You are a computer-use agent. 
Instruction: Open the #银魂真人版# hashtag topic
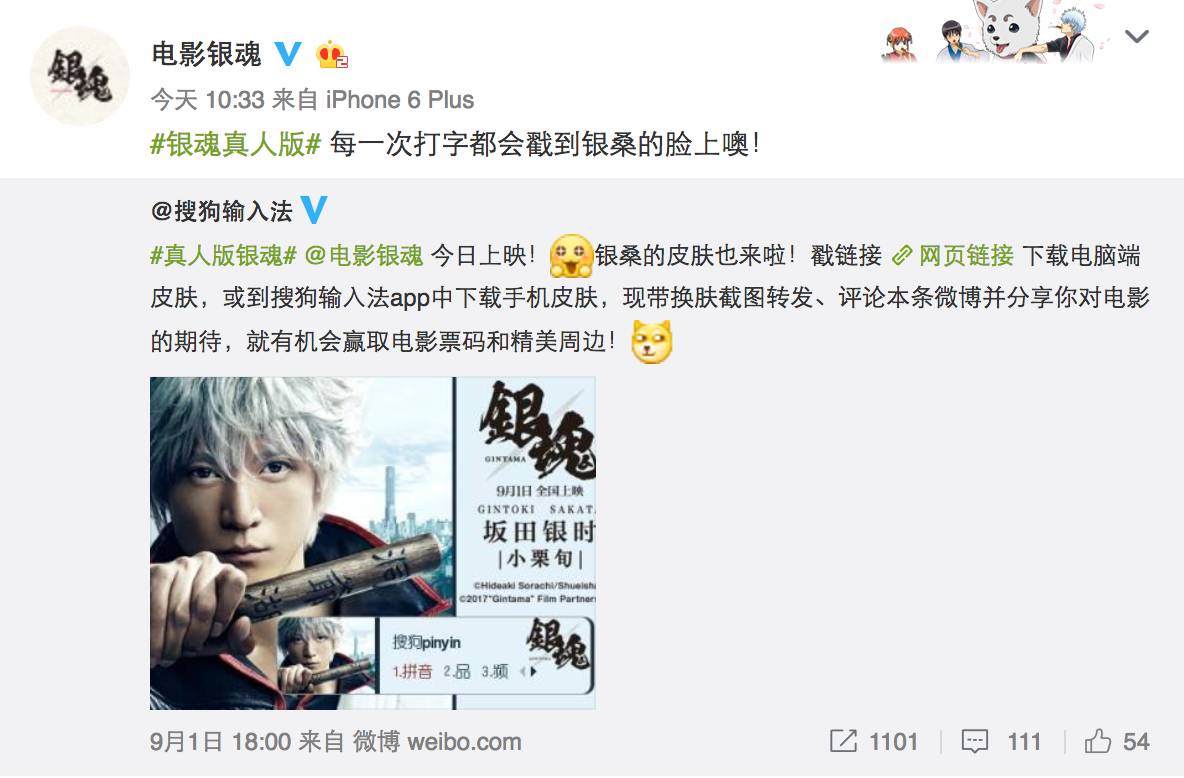(x=236, y=144)
